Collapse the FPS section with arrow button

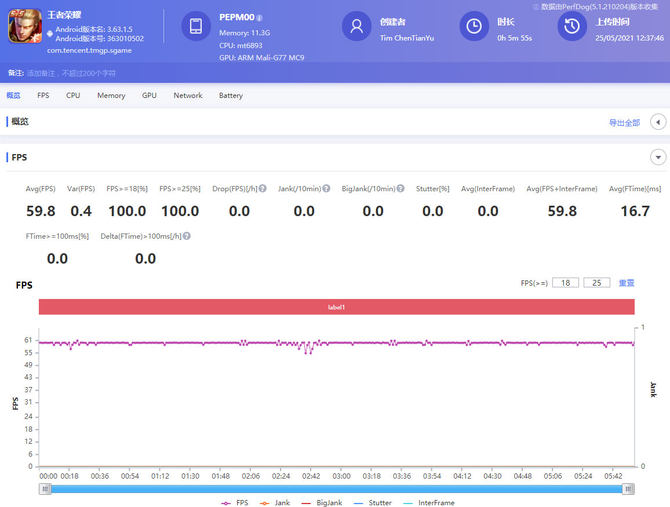coord(658,157)
